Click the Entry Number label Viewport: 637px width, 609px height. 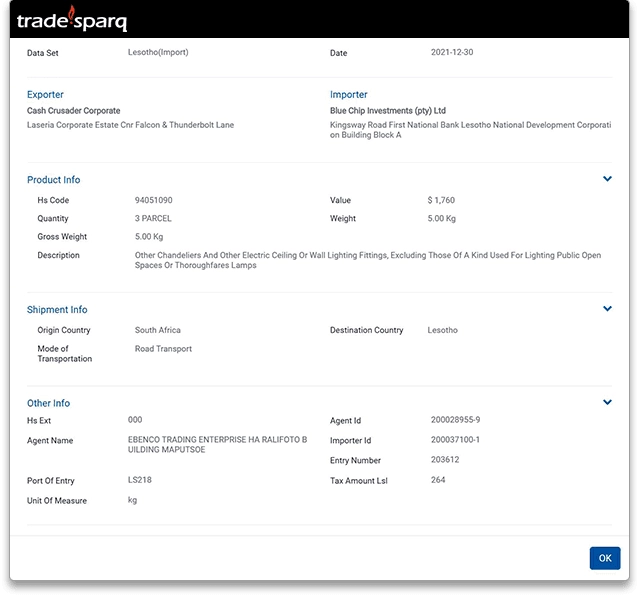pyautogui.click(x=355, y=460)
